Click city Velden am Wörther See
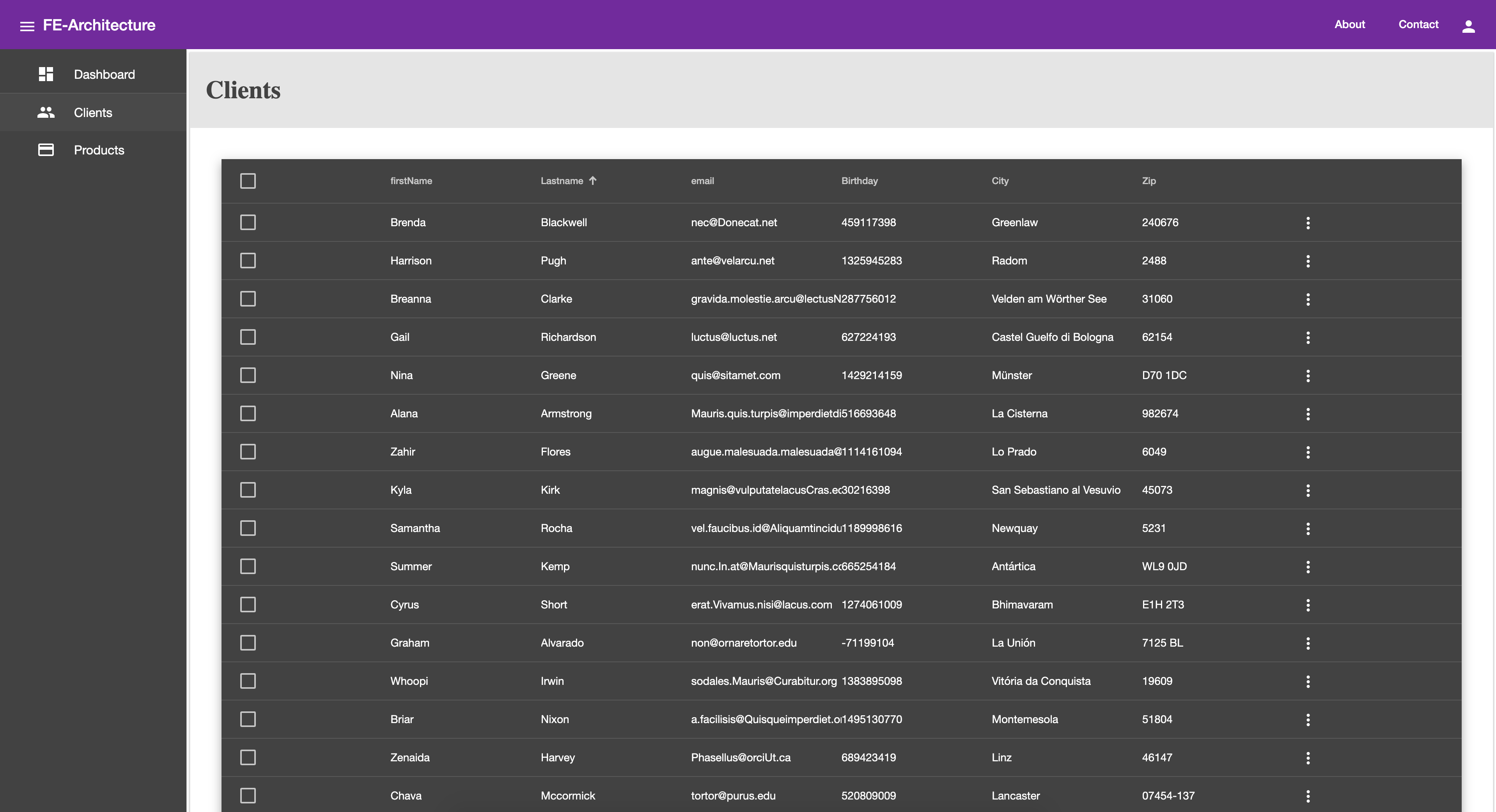The height and width of the screenshot is (812, 1496). [x=1049, y=298]
